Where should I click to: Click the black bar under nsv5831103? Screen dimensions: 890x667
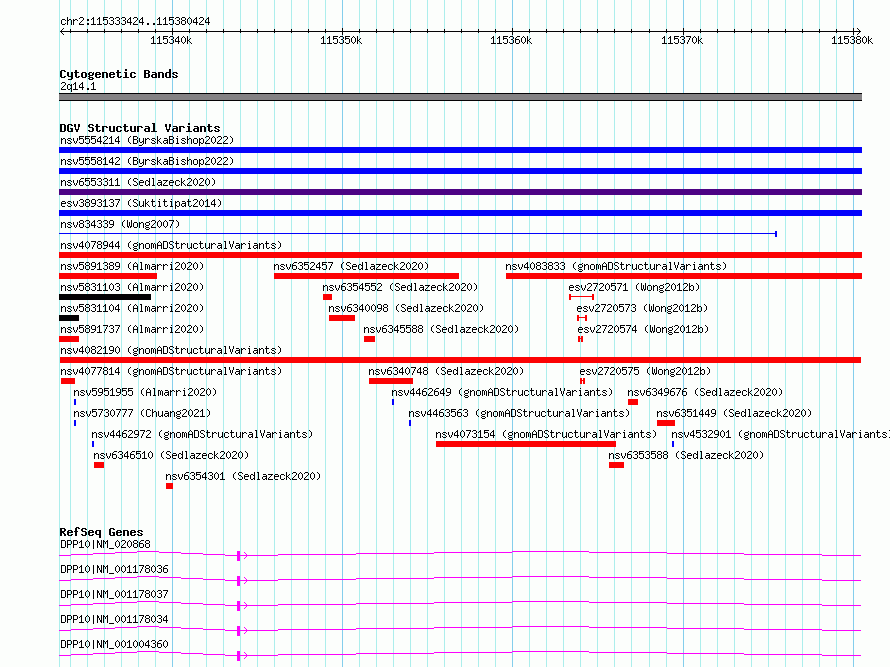[x=105, y=297]
